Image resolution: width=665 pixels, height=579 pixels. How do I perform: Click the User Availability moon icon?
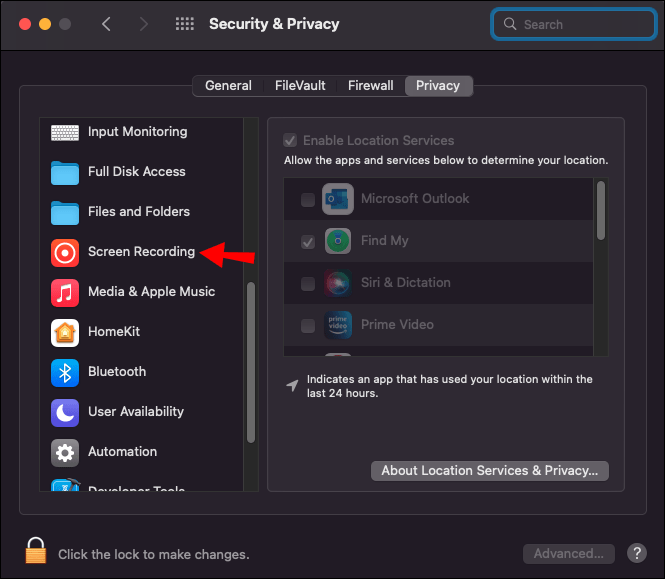pyautogui.click(x=64, y=413)
